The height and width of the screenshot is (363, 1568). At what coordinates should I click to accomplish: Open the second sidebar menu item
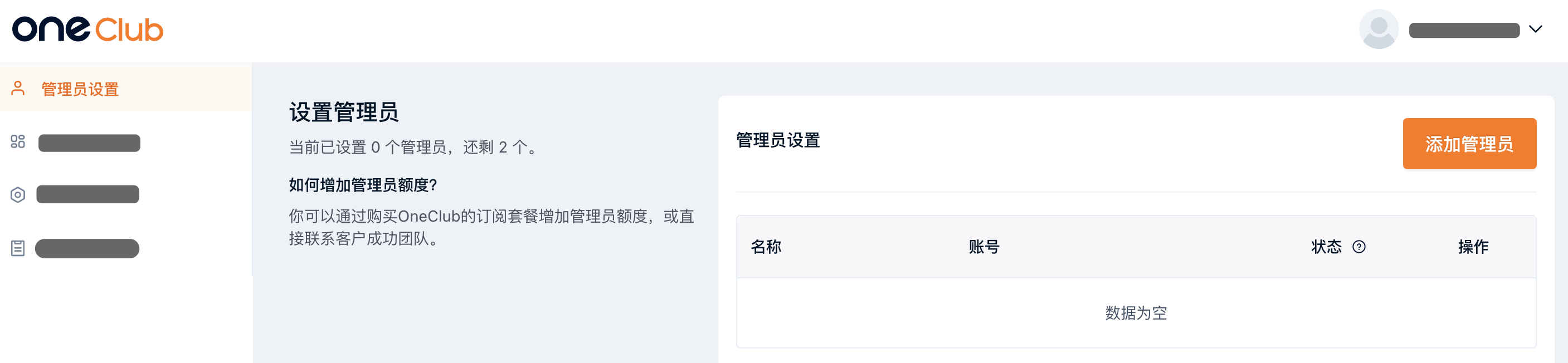coord(125,143)
